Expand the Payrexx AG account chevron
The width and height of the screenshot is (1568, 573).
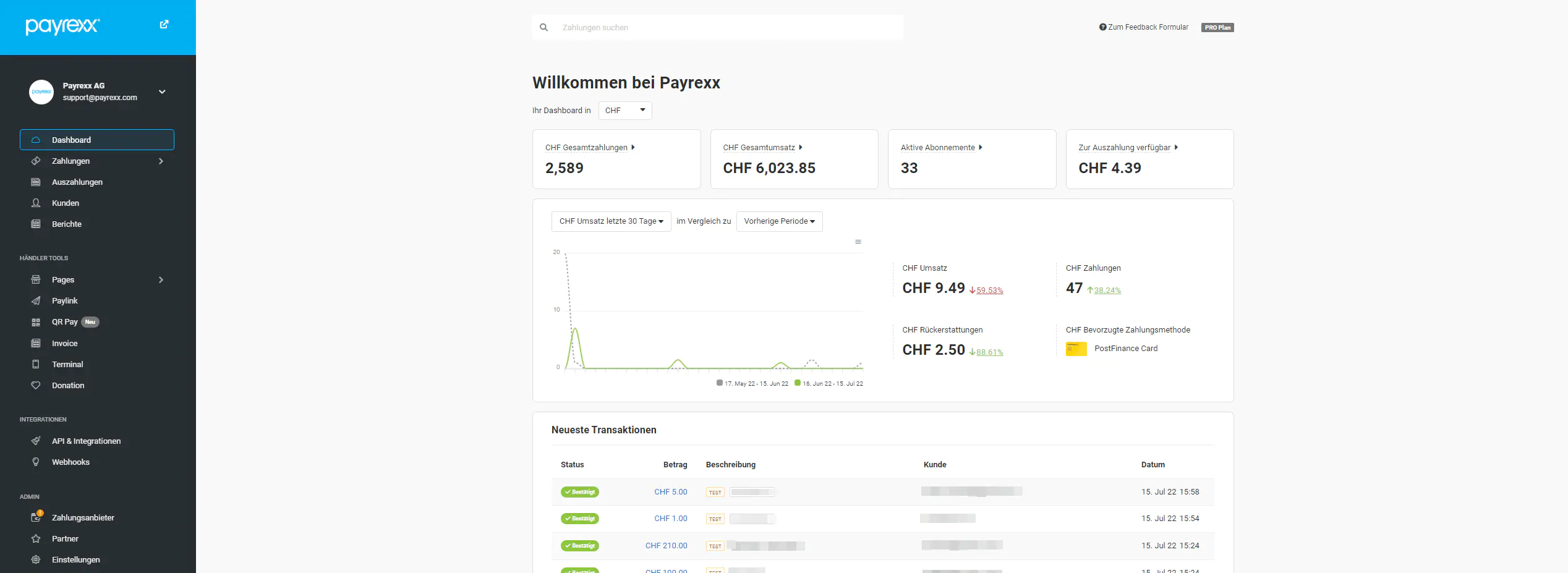162,92
